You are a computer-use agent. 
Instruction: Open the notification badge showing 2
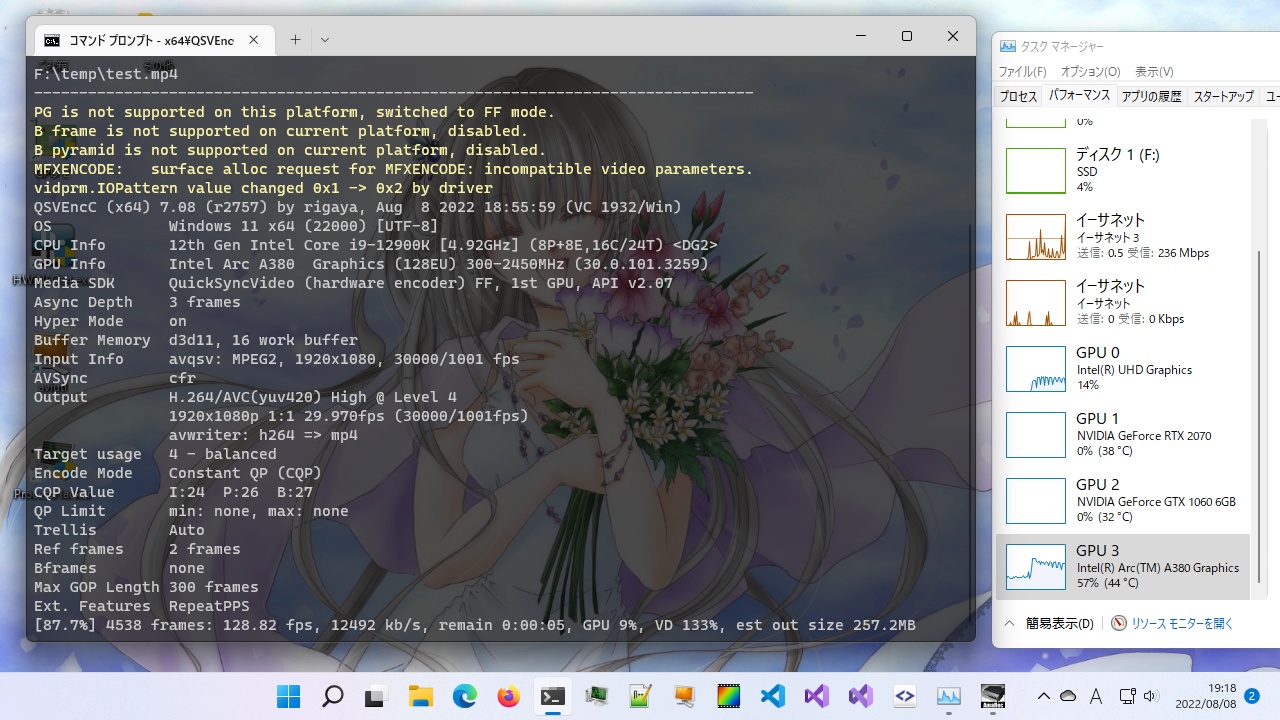coord(1252,695)
